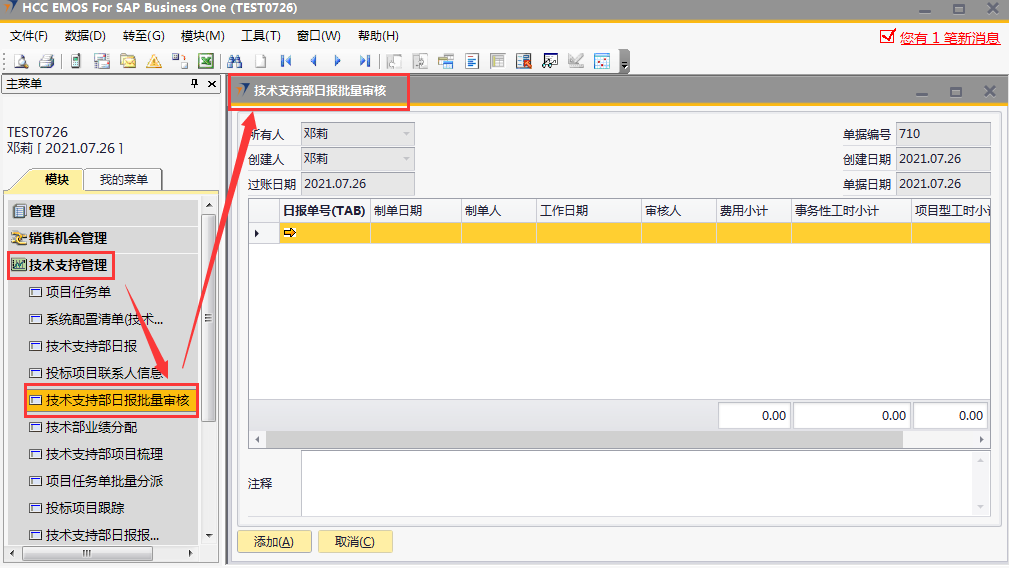Image resolution: width=1009 pixels, height=568 pixels.
Task: Go to the next record arrow
Action: pos(338,61)
